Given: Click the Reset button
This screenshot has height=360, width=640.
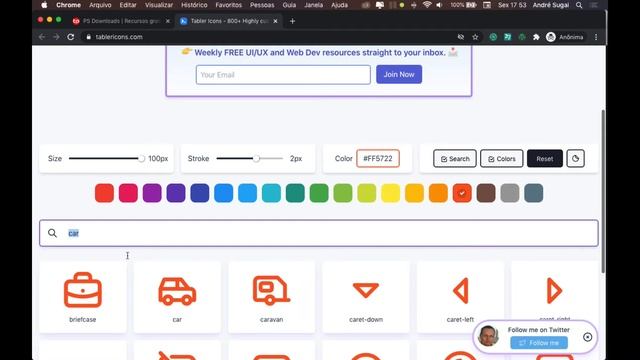Looking at the screenshot, I should [544, 158].
